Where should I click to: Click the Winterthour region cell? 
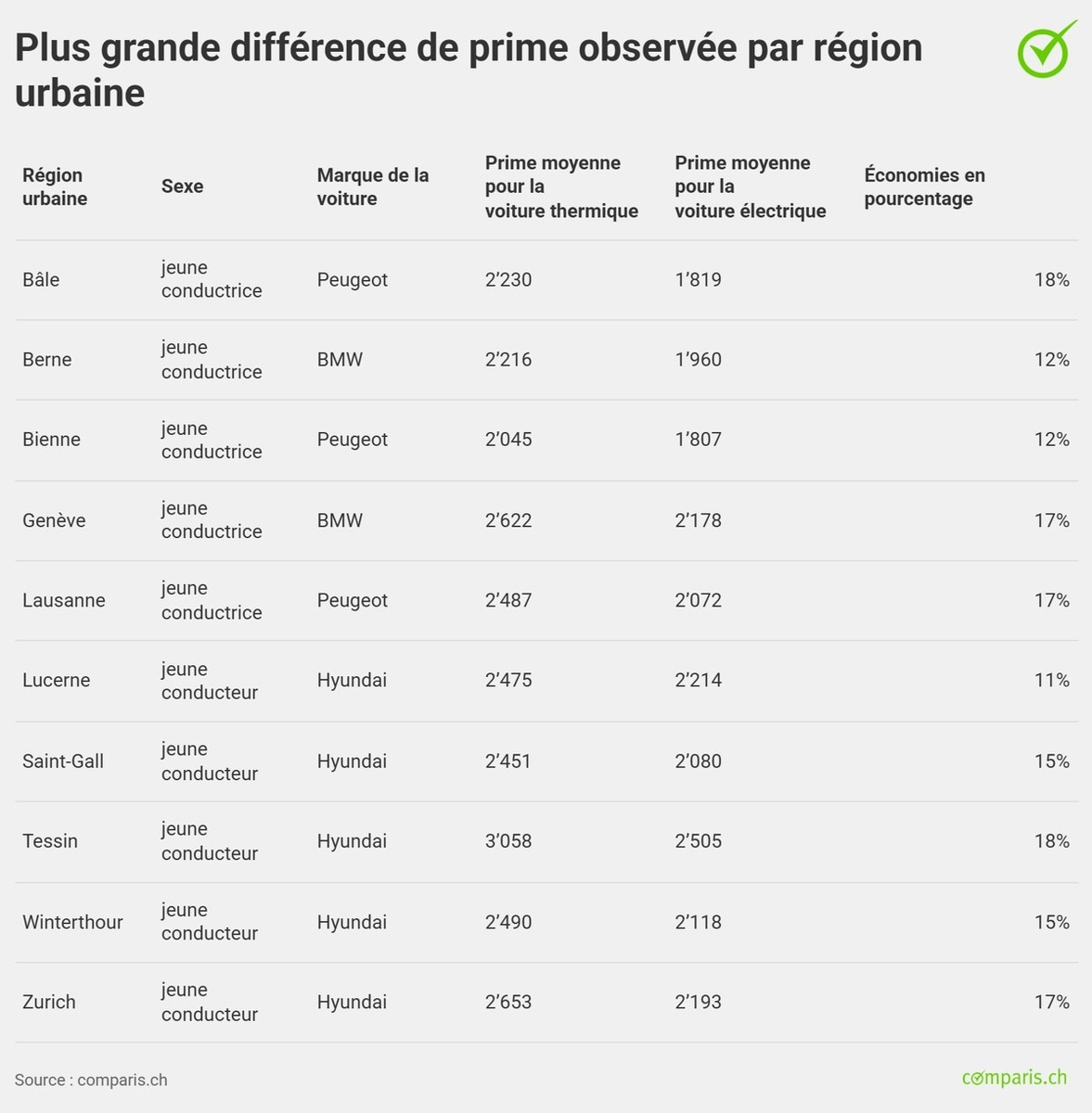(x=72, y=922)
